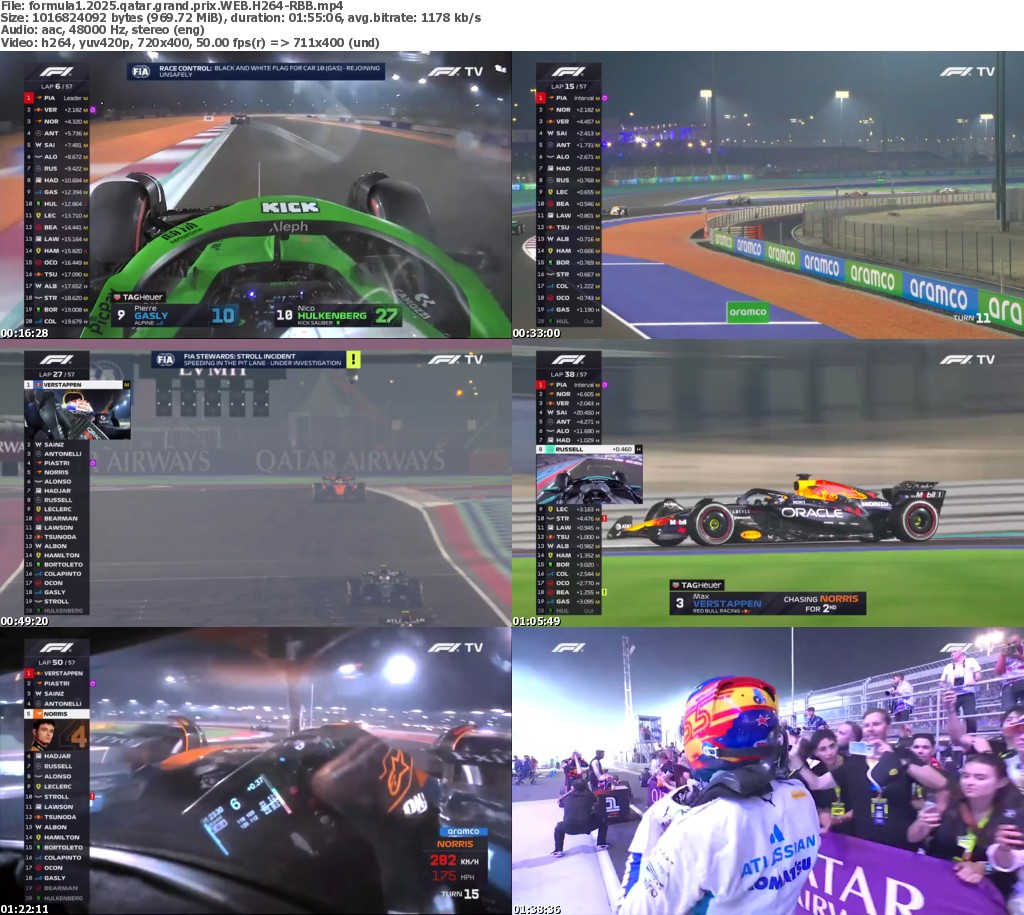This screenshot has height=915, width=1024.
Task: Click the FIA logo in Race Control banner
Action: [x=140, y=72]
